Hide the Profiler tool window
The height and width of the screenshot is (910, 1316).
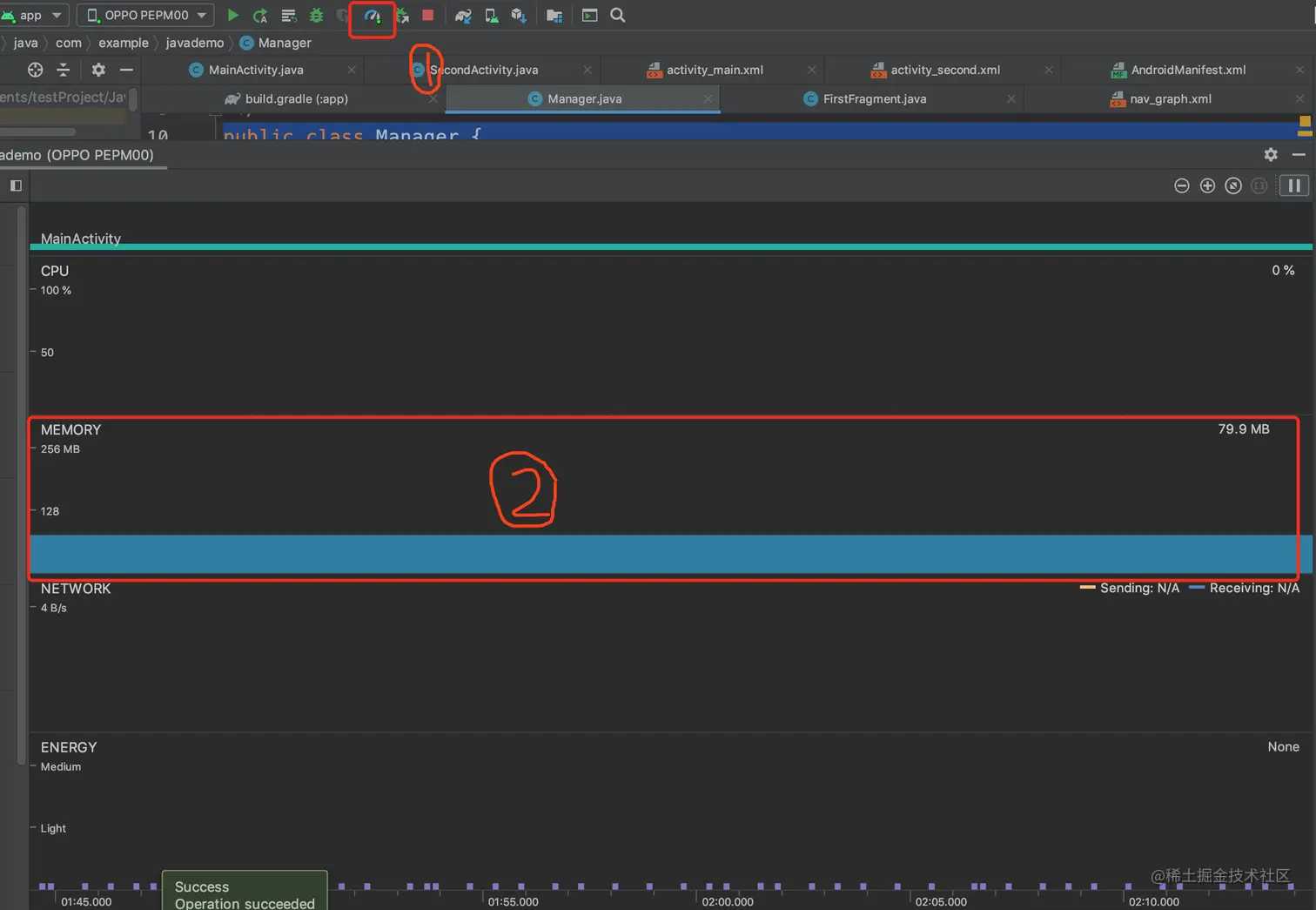[1299, 154]
